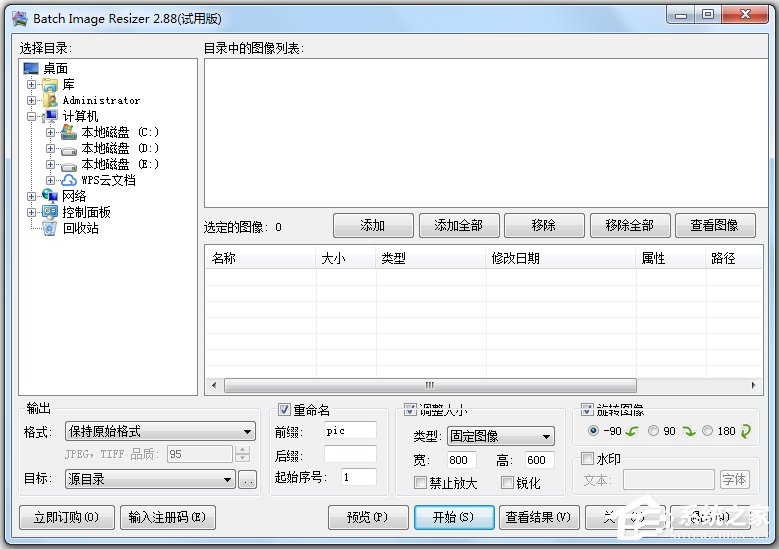This screenshot has height=549, width=779.
Task: Open the 目标 dropdown showing 源目录
Action: (x=150, y=479)
